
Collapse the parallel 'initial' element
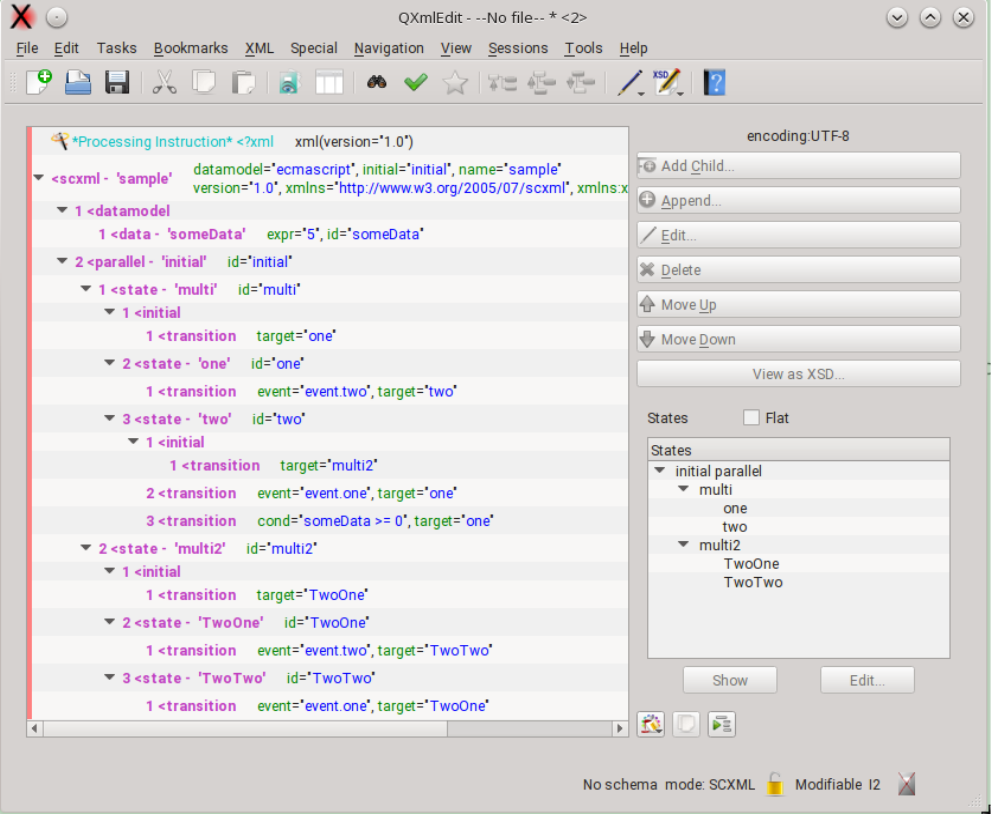coord(62,262)
